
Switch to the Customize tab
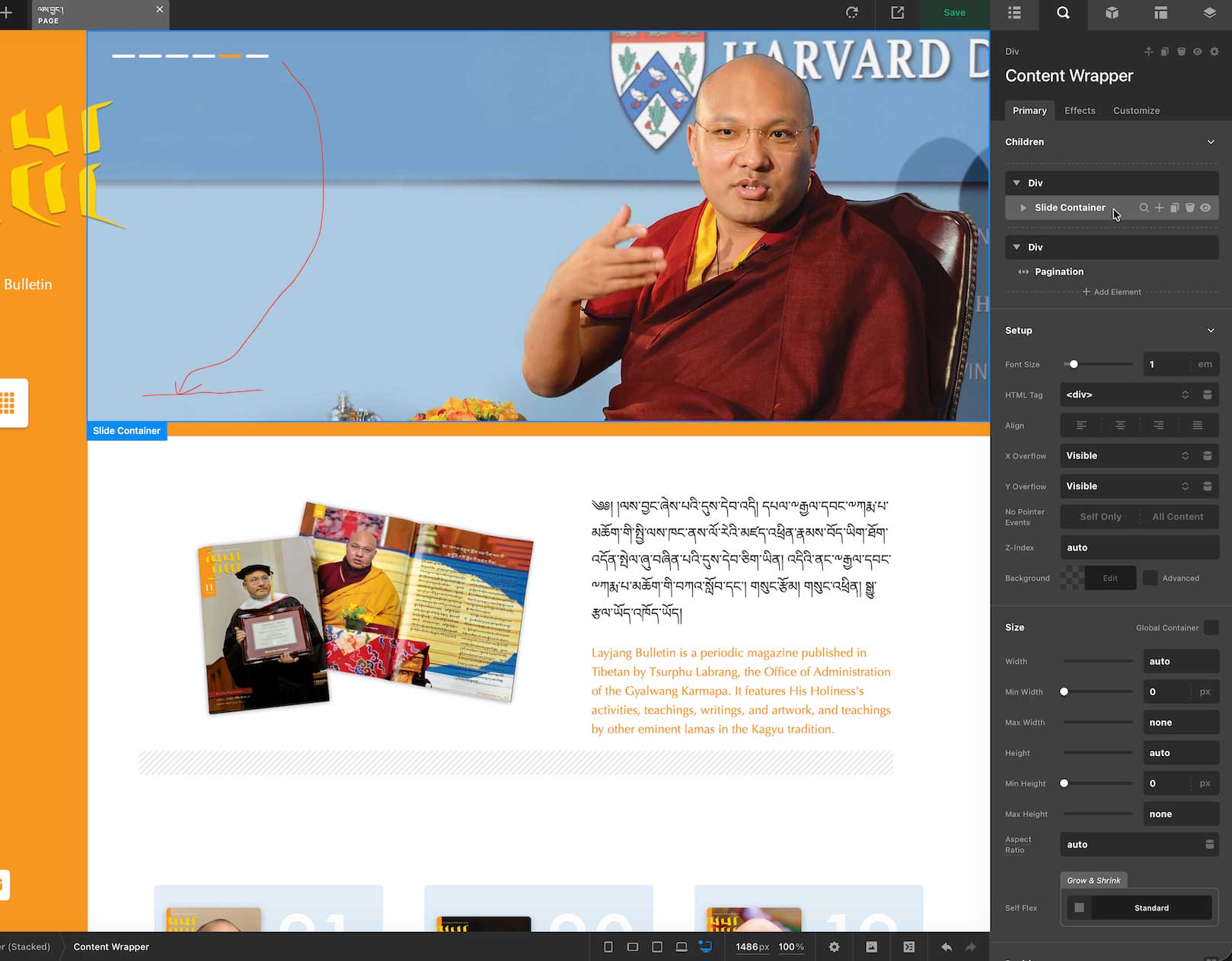pyautogui.click(x=1136, y=110)
